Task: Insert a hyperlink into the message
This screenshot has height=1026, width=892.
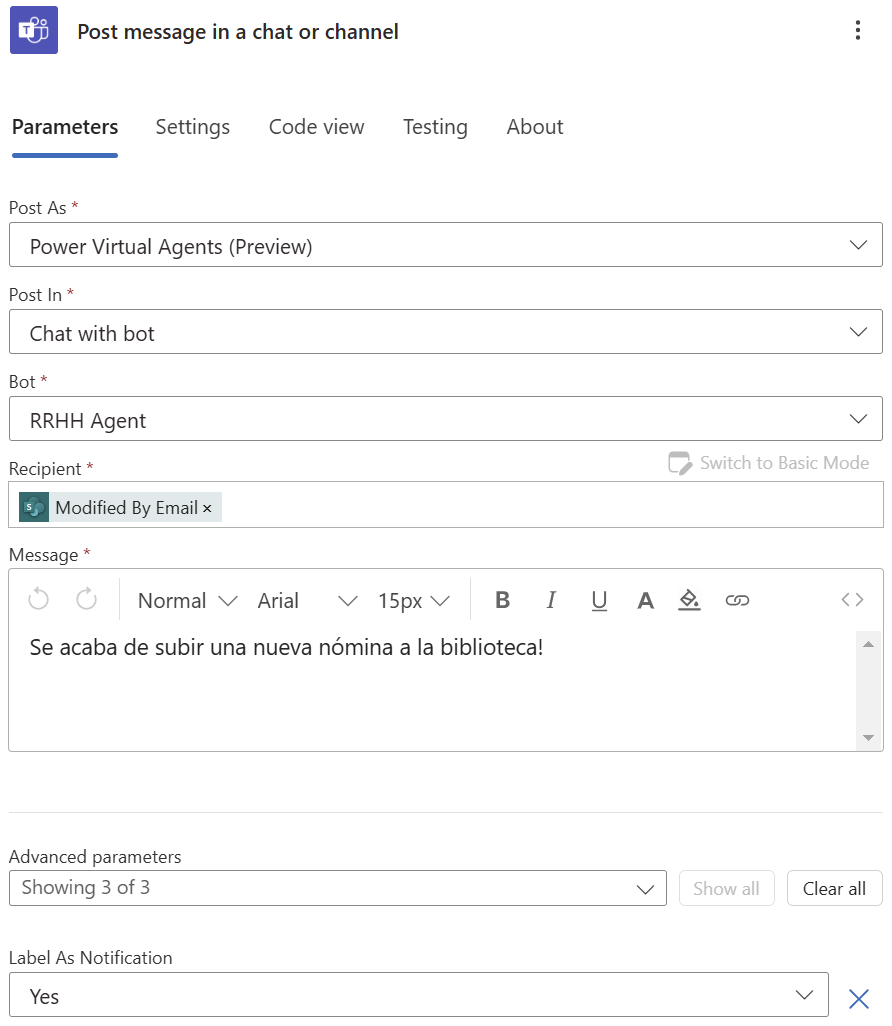Action: point(738,599)
